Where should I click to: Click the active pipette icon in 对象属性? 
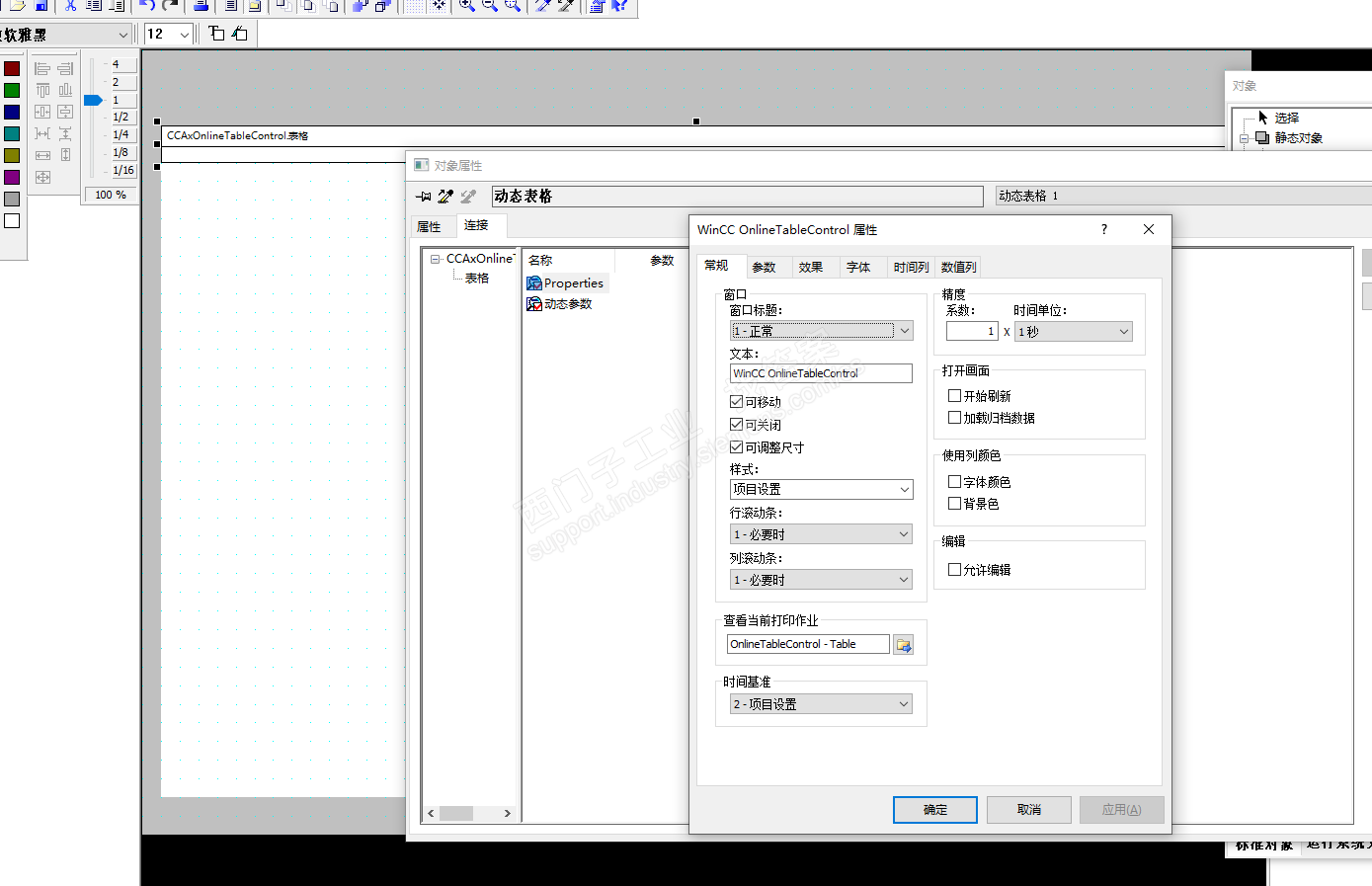click(445, 197)
